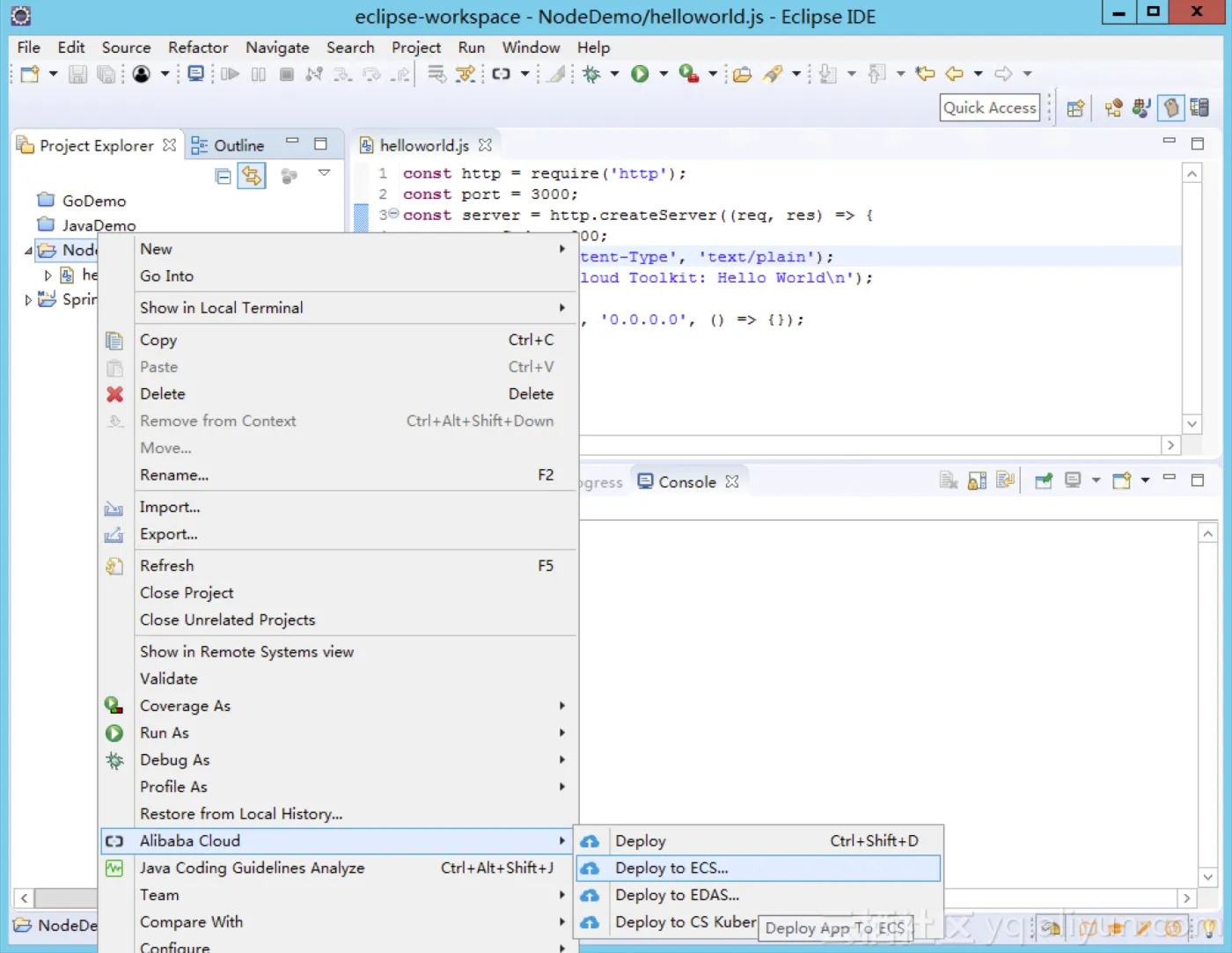Toggle Step Filters toolbar icon

tap(465, 74)
